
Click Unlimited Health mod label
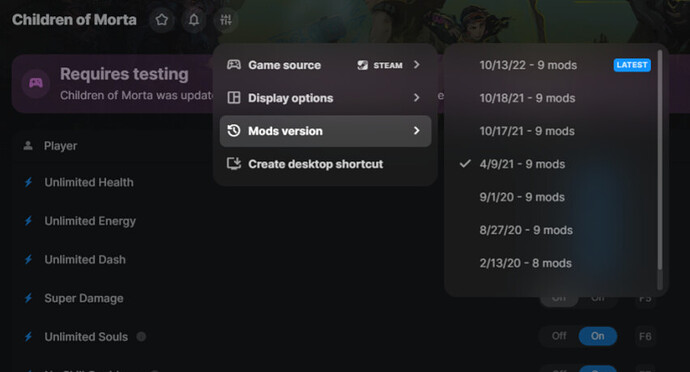click(x=89, y=182)
